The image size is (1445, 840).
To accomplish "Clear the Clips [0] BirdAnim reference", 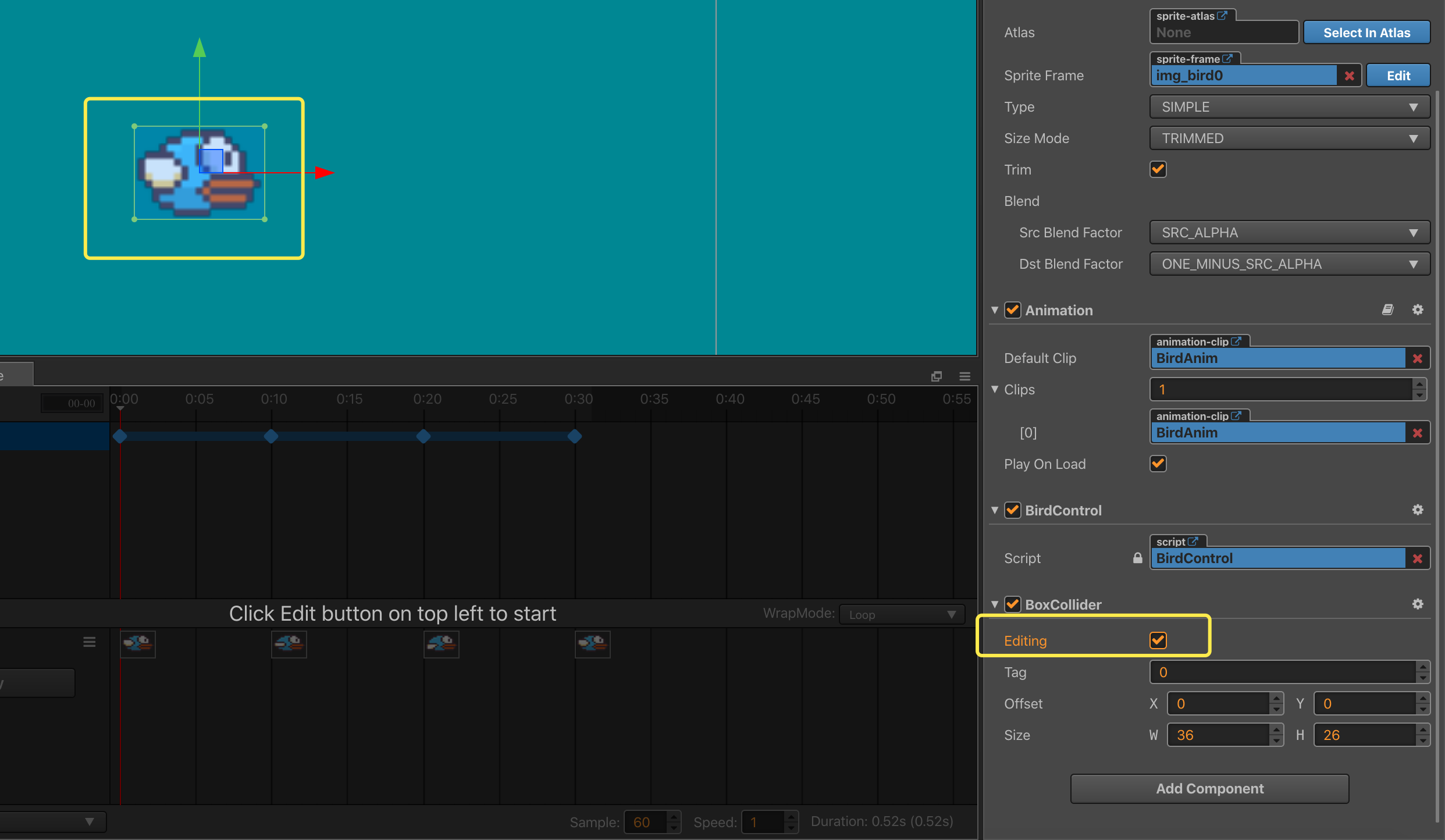I will 1418,433.
